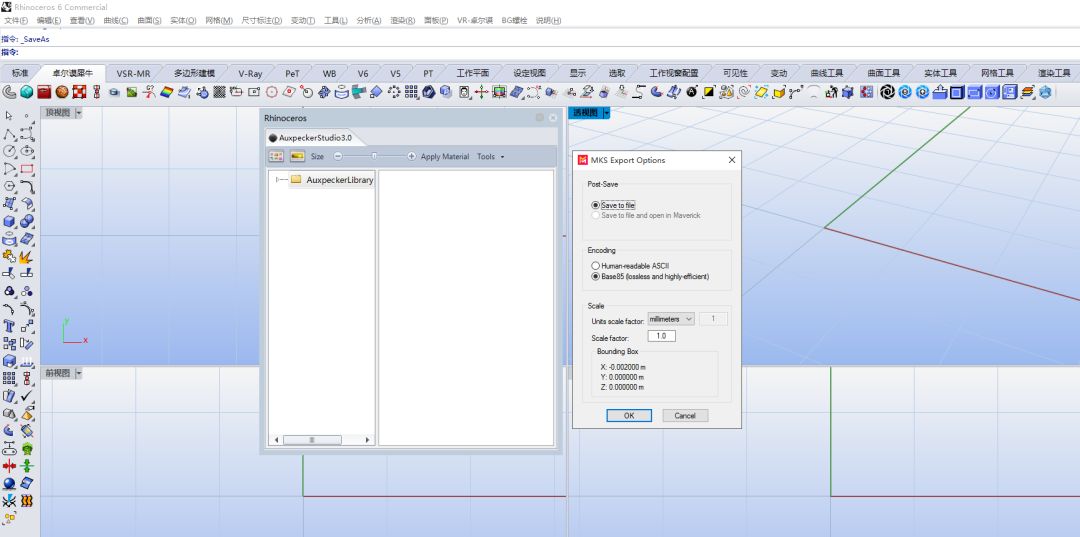The image size is (1080, 537).
Task: Expand the AuxpeckerLibrary tree node
Action: click(277, 180)
